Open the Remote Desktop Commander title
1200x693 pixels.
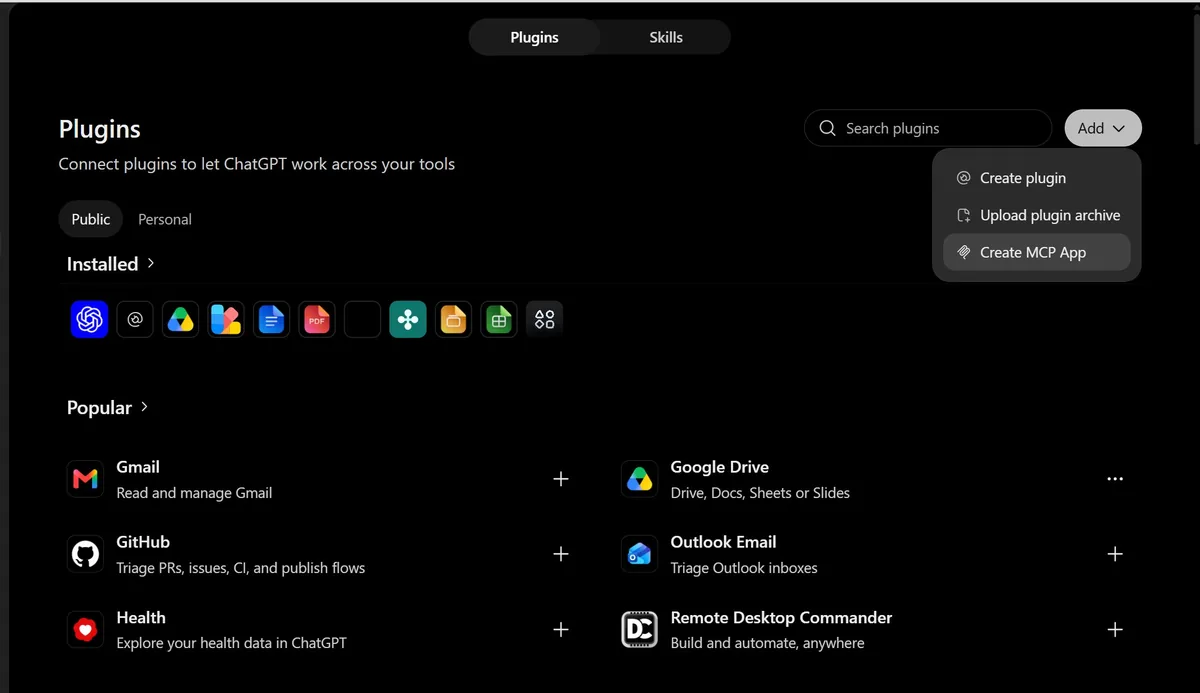(782, 618)
